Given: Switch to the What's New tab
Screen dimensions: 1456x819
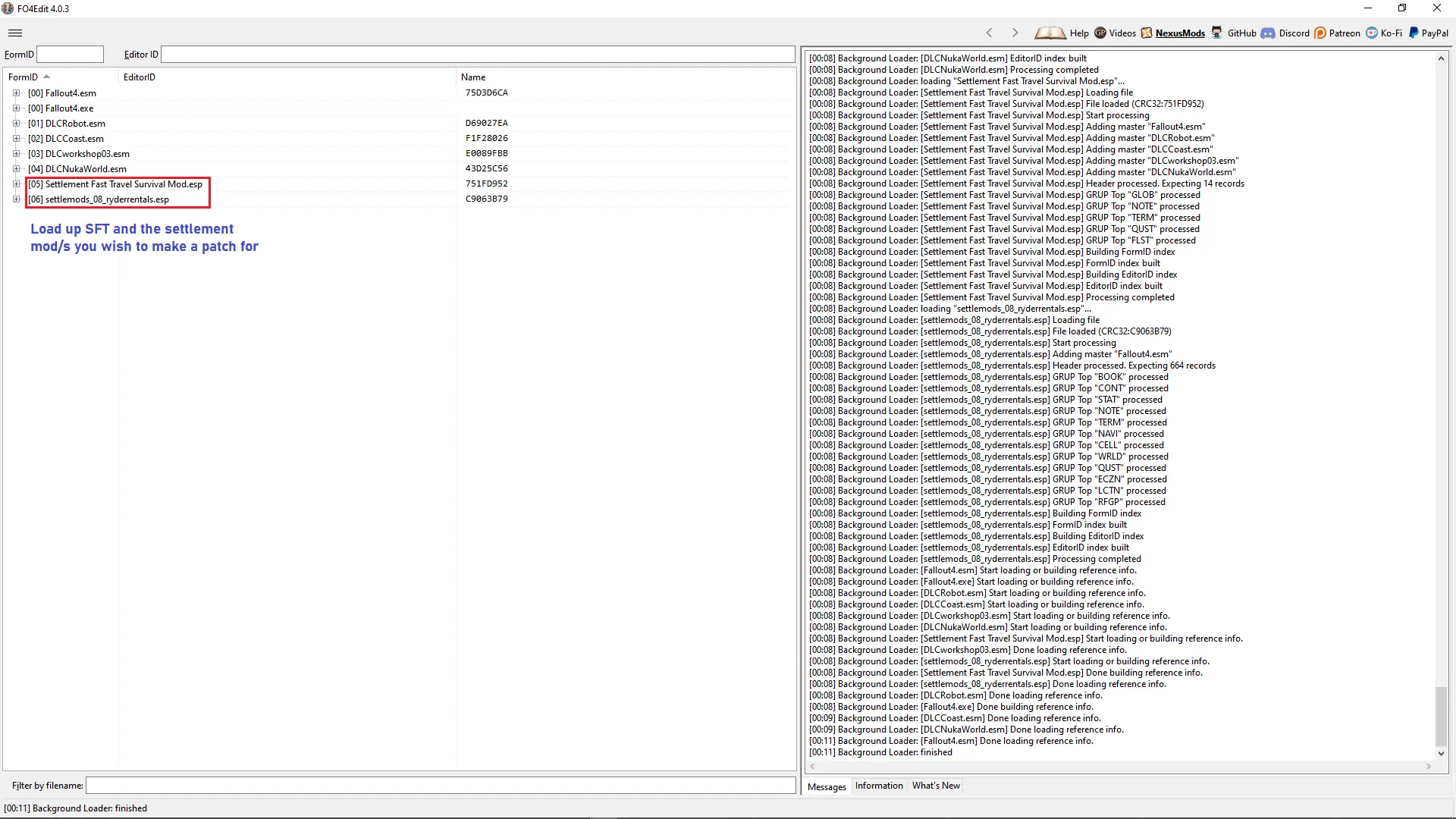Looking at the screenshot, I should coord(936,786).
